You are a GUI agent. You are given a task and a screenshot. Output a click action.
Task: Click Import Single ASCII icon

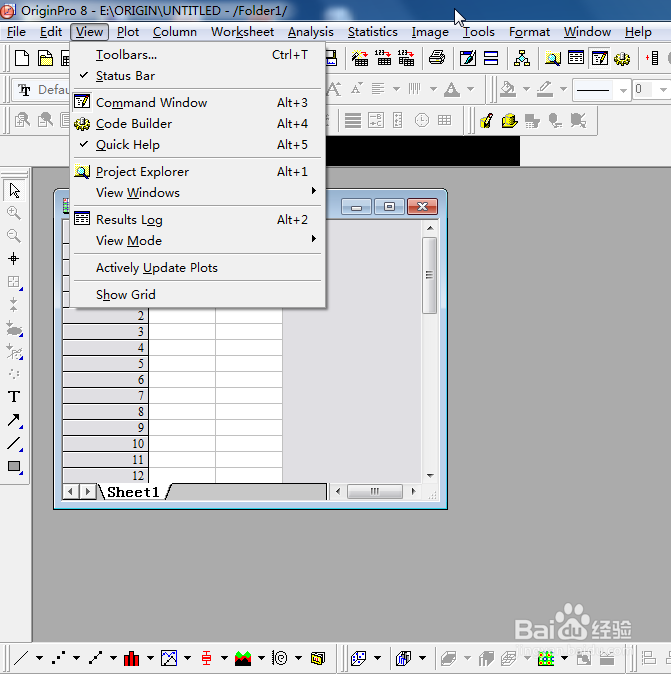[x=383, y=58]
